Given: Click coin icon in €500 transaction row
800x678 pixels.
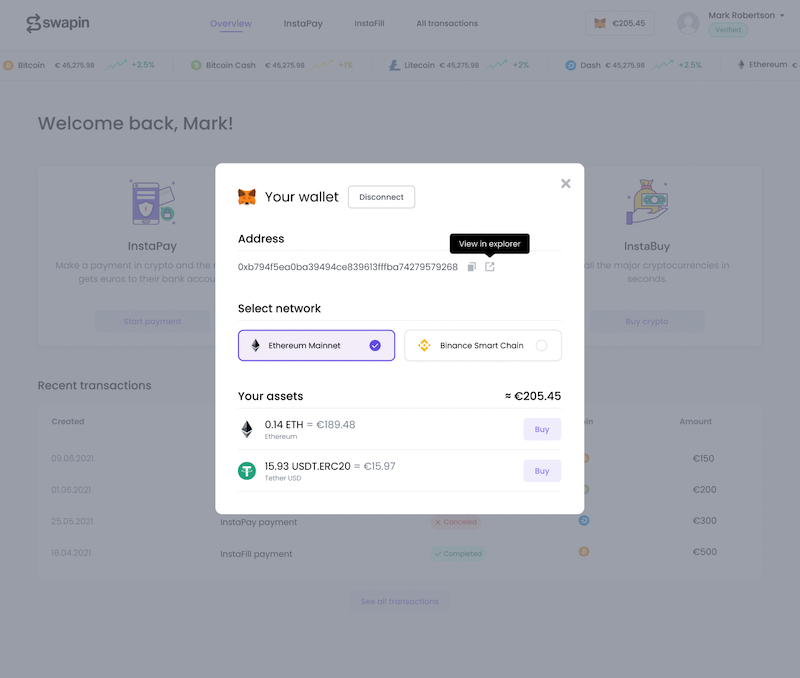Looking at the screenshot, I should (584, 551).
